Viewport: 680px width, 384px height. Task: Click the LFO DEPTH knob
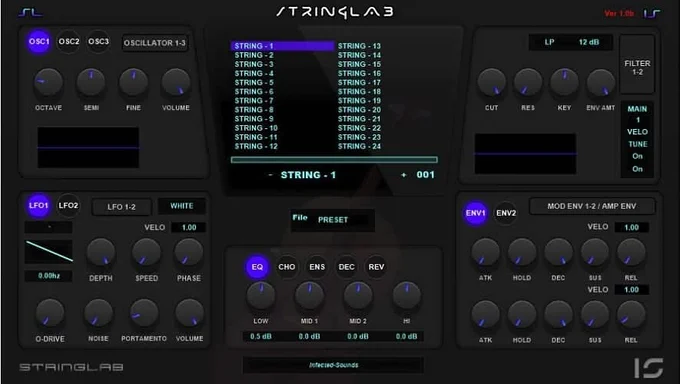101,252
